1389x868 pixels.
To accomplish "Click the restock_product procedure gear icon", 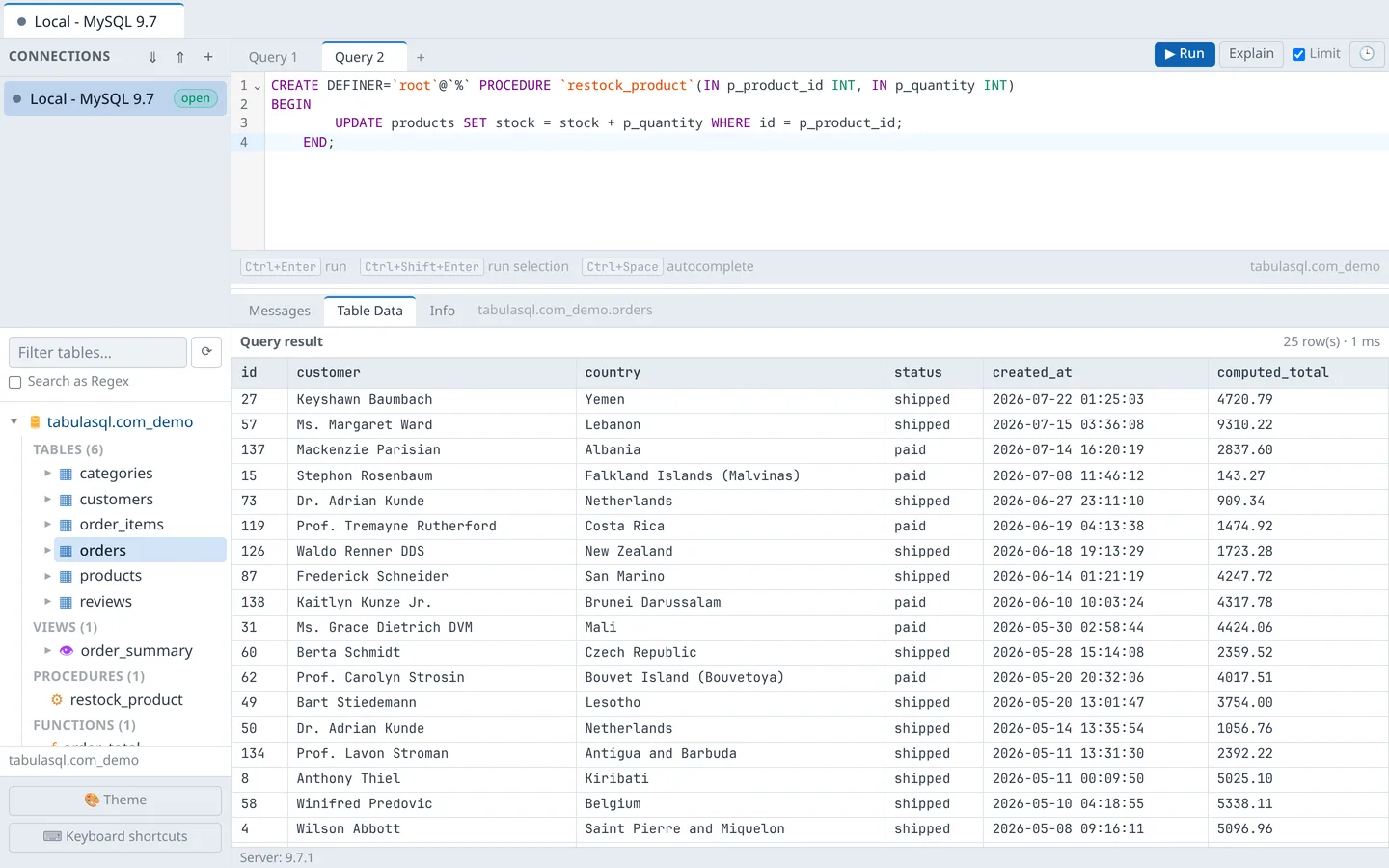I will click(57, 700).
